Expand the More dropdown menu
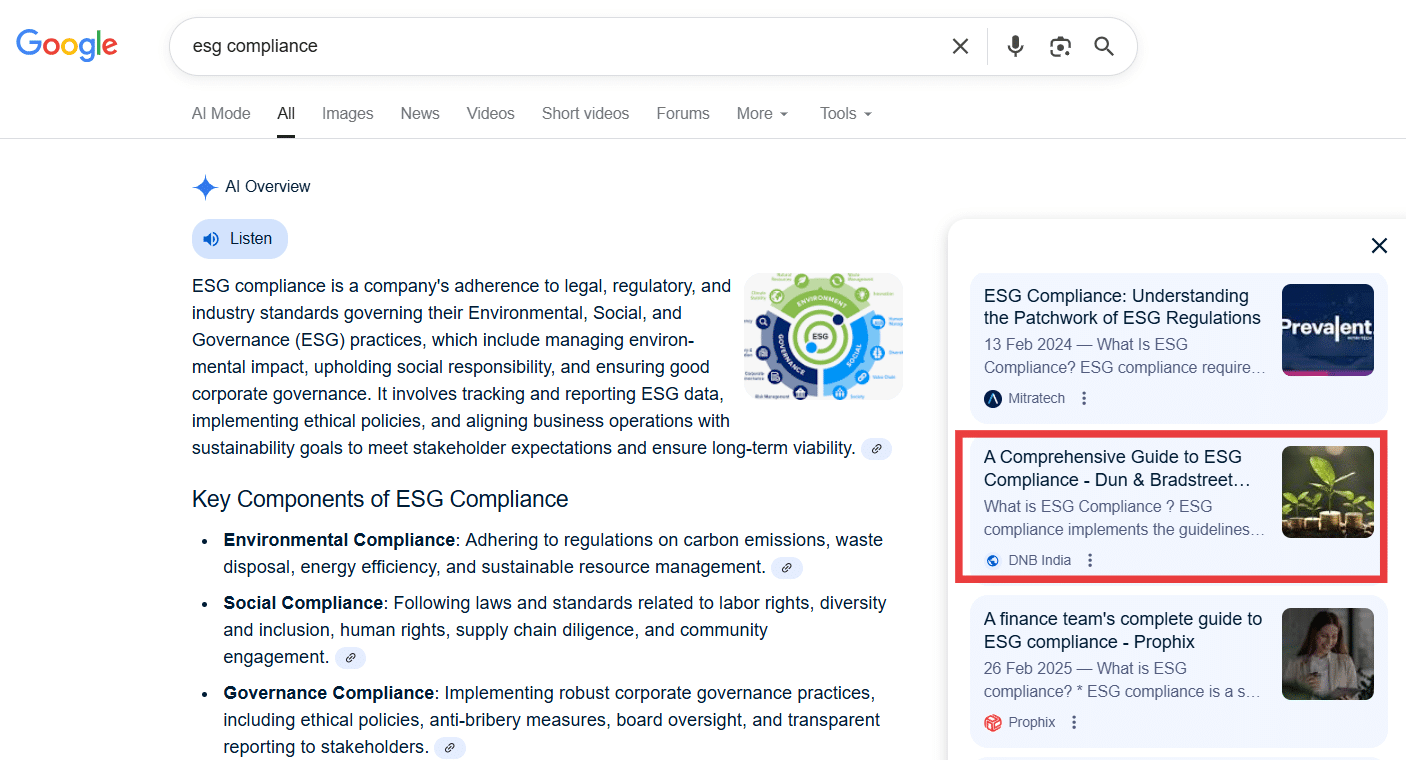1406x760 pixels. 762,114
